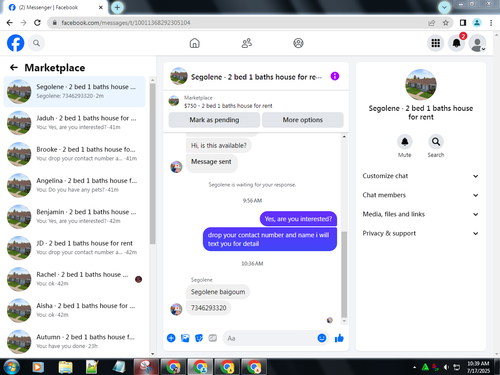Open conversation info purple icon
The width and height of the screenshot is (500, 375).
(335, 76)
